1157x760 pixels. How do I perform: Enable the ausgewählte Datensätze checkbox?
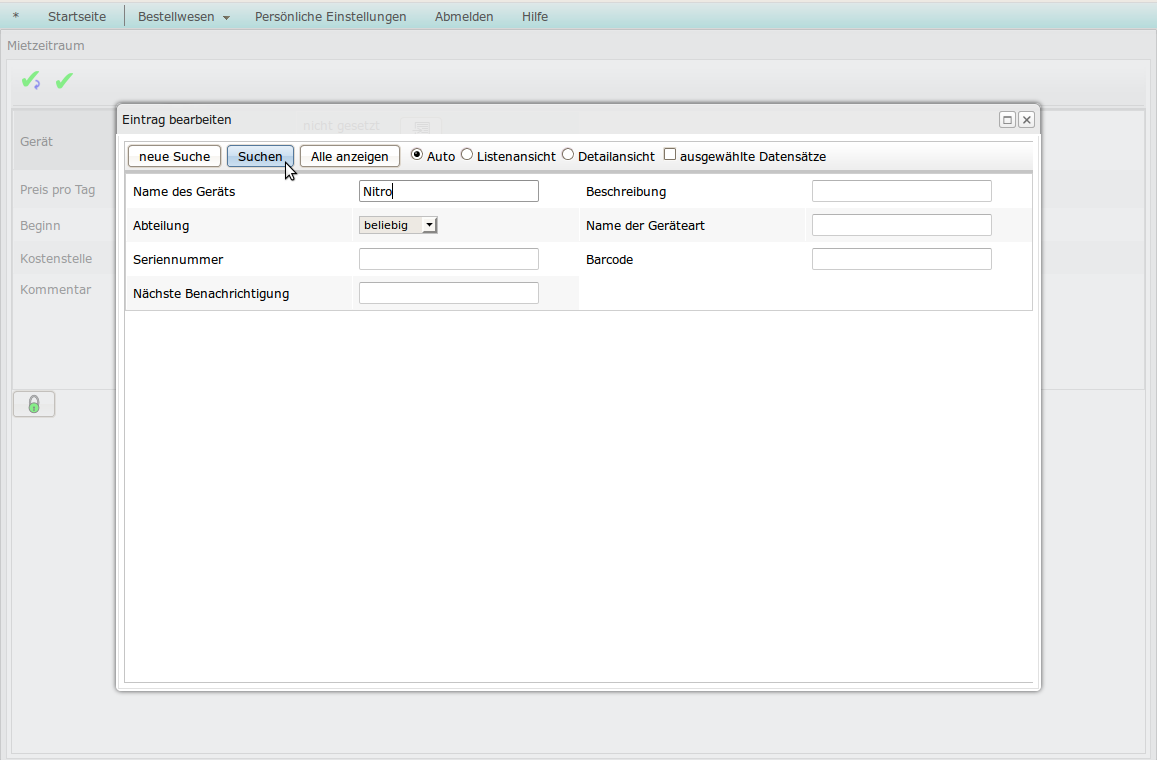pyautogui.click(x=670, y=155)
